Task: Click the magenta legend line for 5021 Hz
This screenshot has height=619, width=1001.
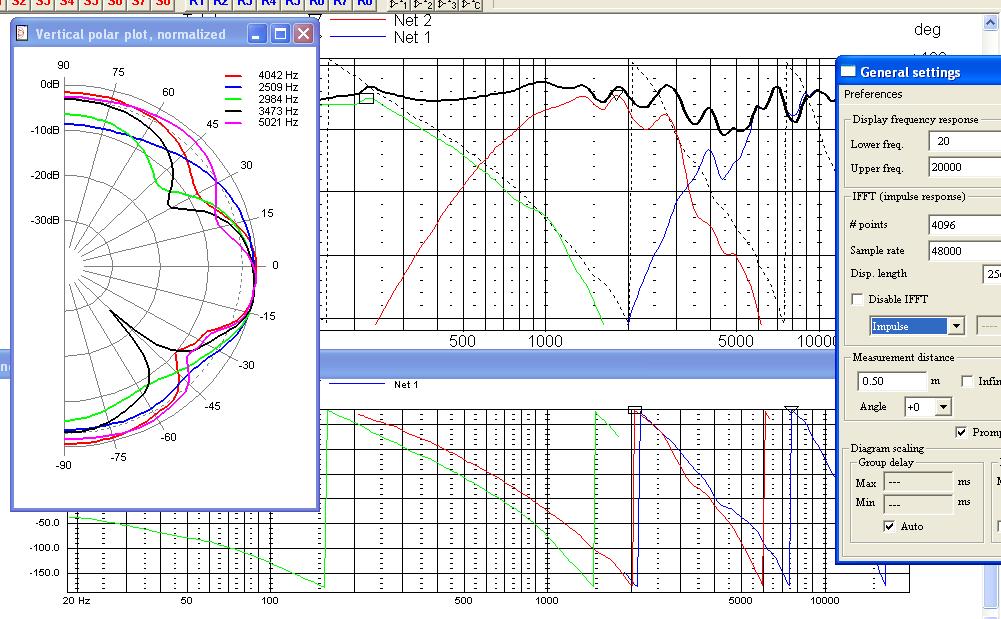Action: (x=233, y=123)
